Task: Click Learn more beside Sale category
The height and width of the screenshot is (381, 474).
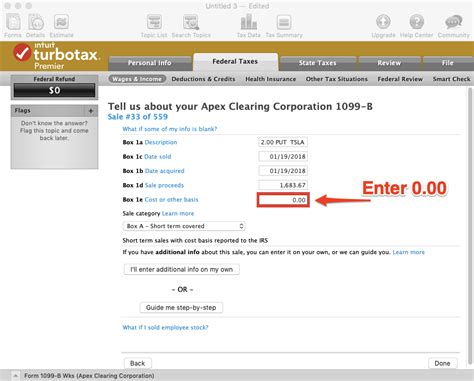Action: coord(178,213)
